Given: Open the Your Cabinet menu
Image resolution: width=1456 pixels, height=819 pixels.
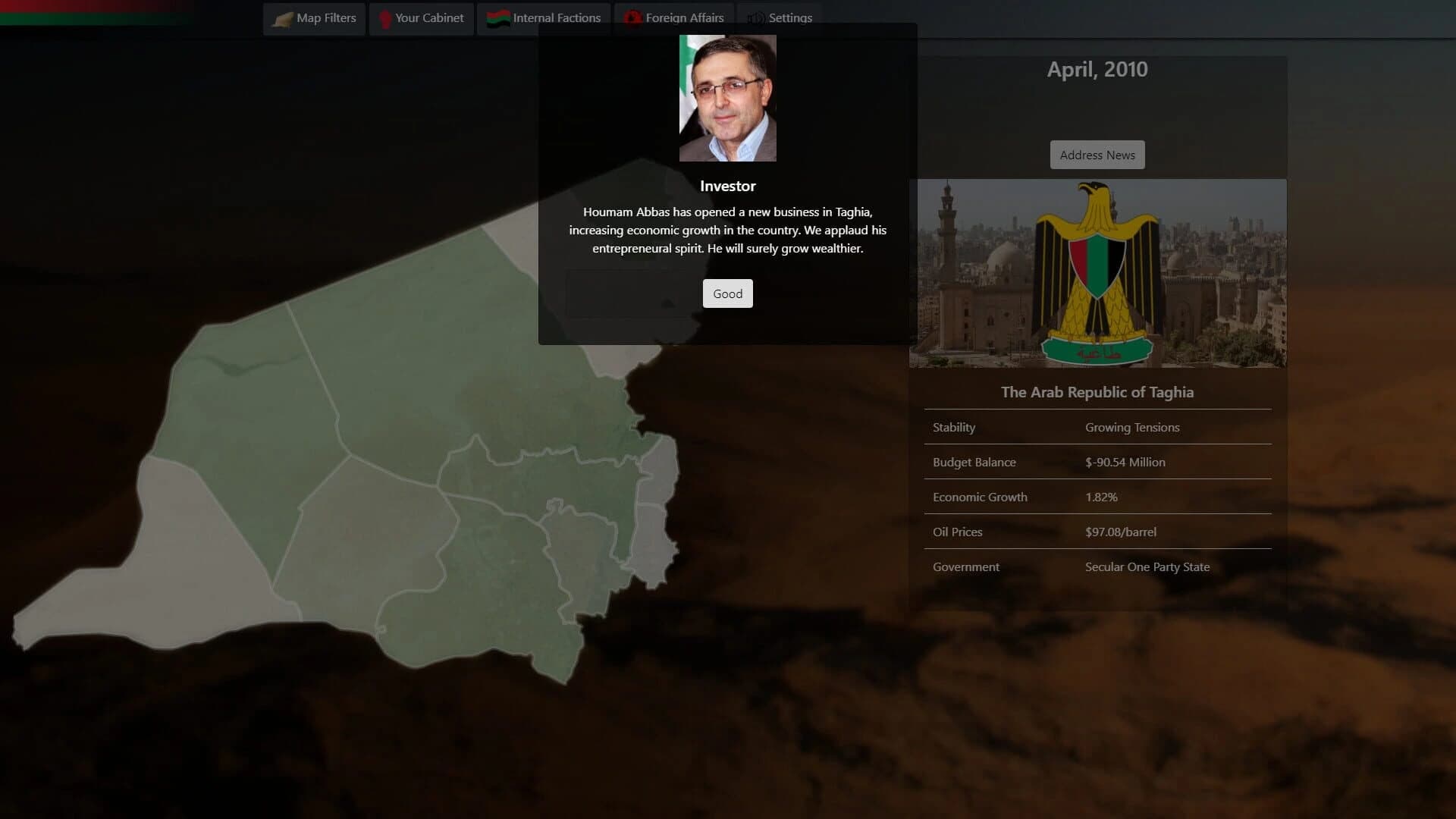Looking at the screenshot, I should pos(421,18).
